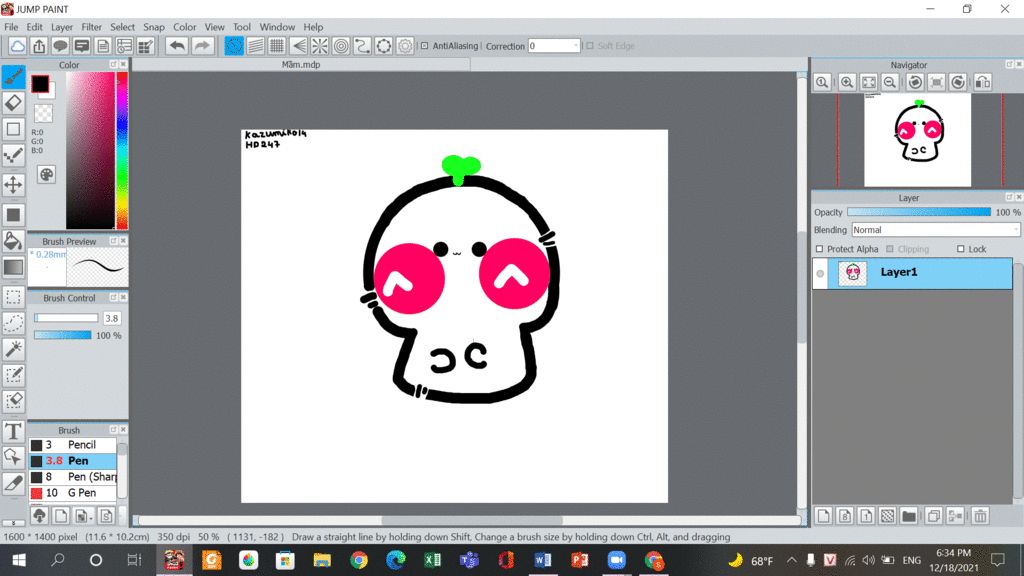Viewport: 1024px width, 576px height.
Task: Open the Window menu
Action: pyautogui.click(x=277, y=27)
